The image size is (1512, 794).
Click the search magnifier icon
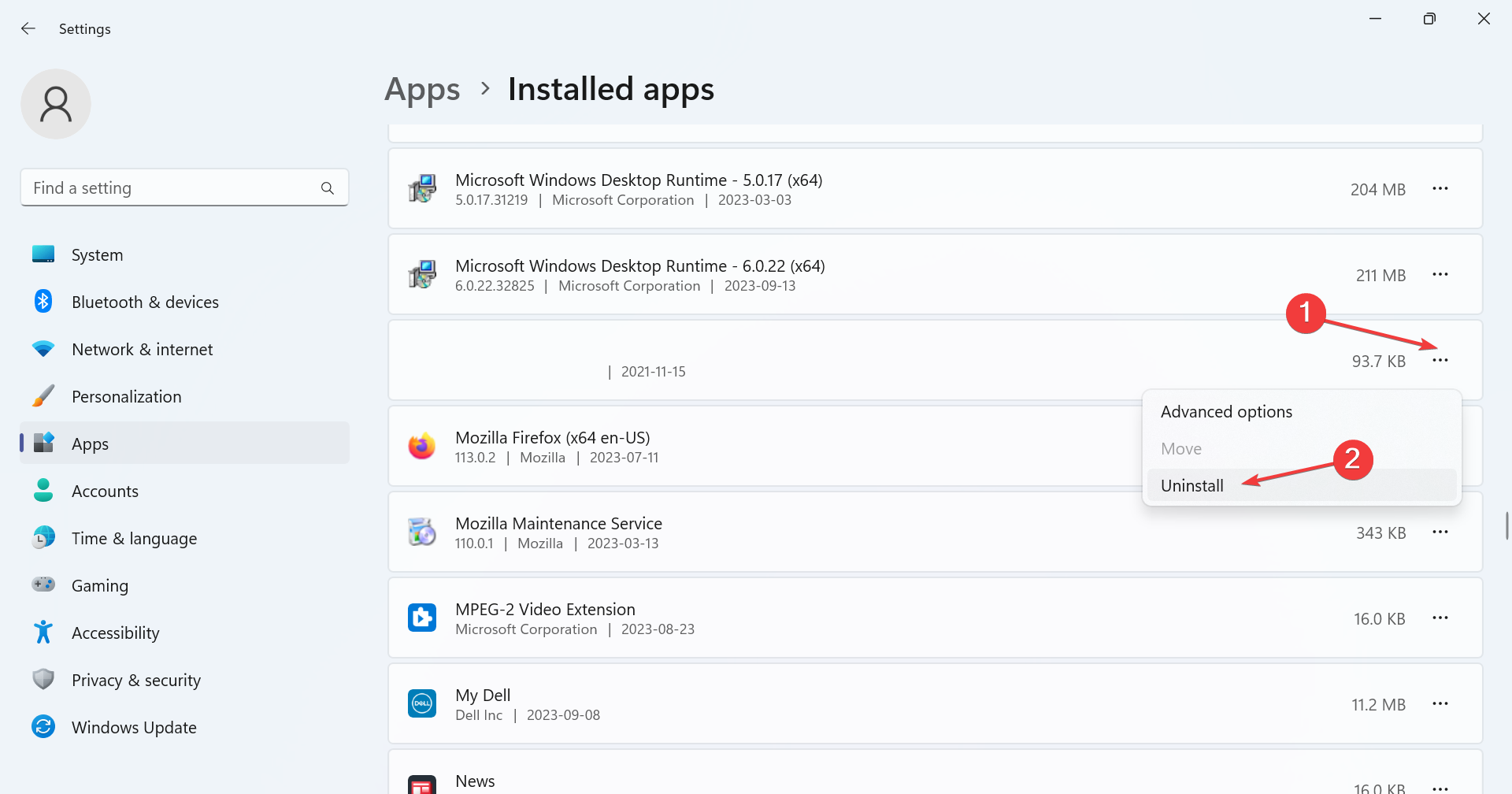point(328,188)
